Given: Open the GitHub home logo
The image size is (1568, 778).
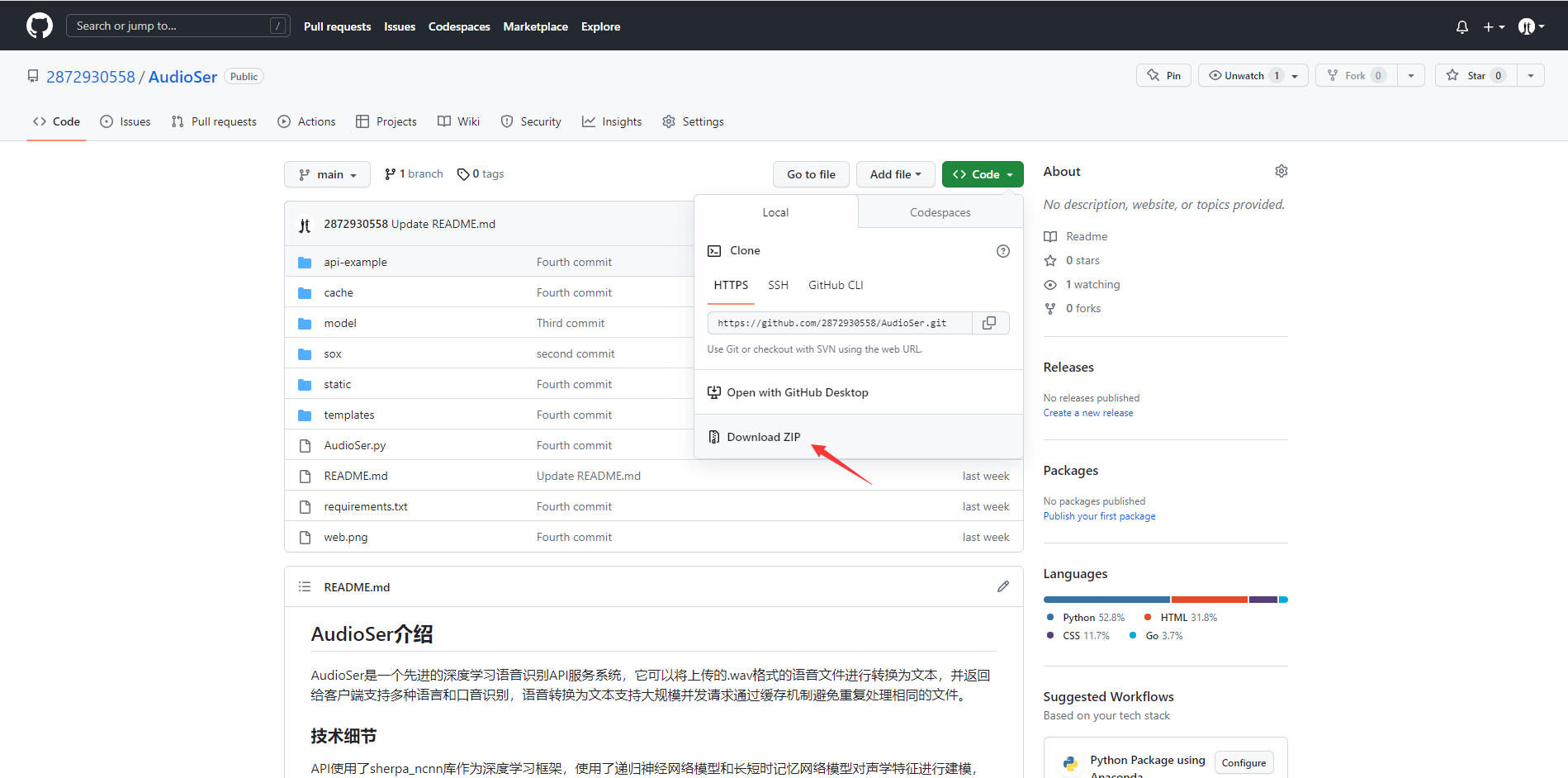Looking at the screenshot, I should click(40, 26).
